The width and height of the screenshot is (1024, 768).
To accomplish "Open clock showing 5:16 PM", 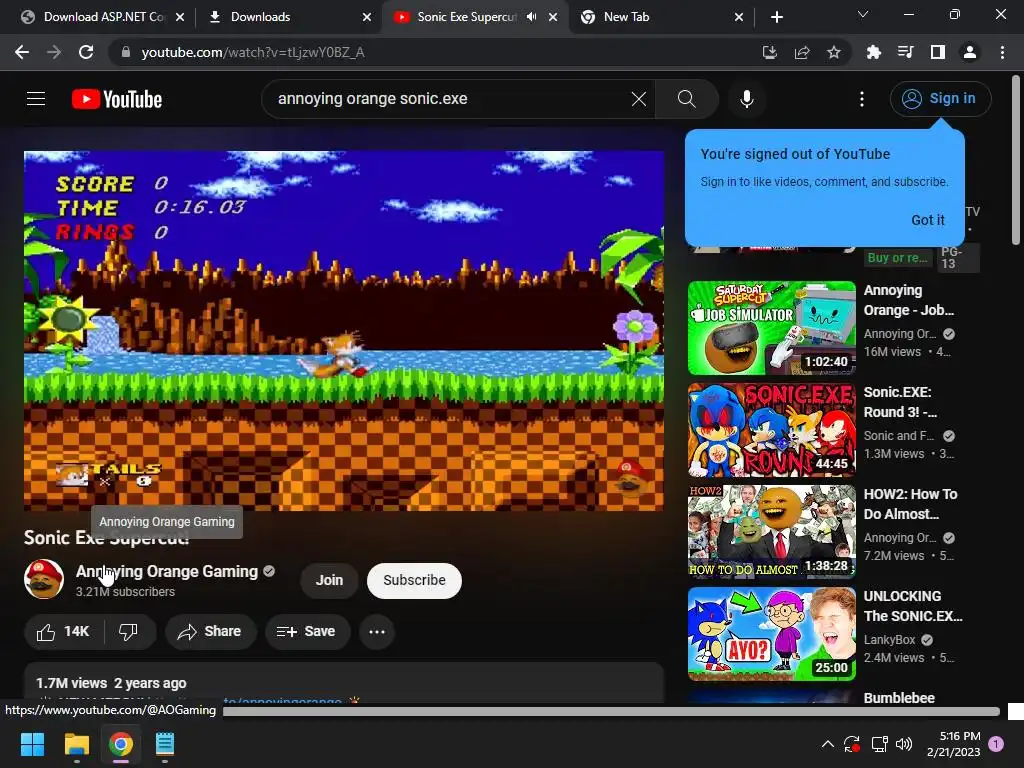I will (953, 744).
